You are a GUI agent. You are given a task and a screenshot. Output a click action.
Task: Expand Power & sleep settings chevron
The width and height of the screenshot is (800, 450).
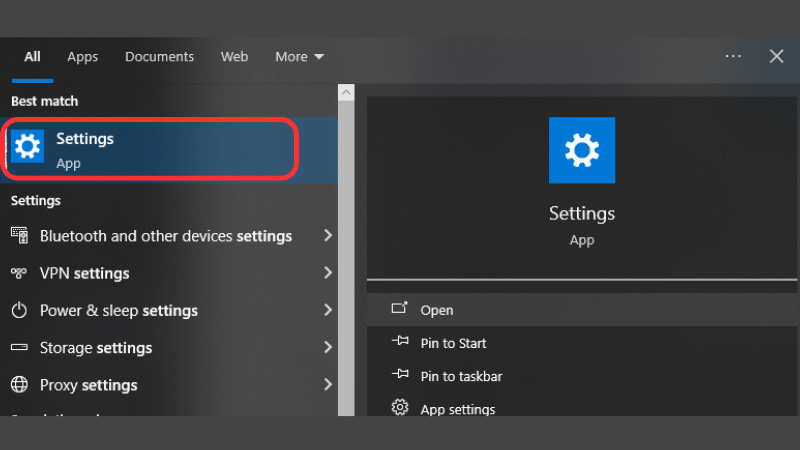(328, 310)
